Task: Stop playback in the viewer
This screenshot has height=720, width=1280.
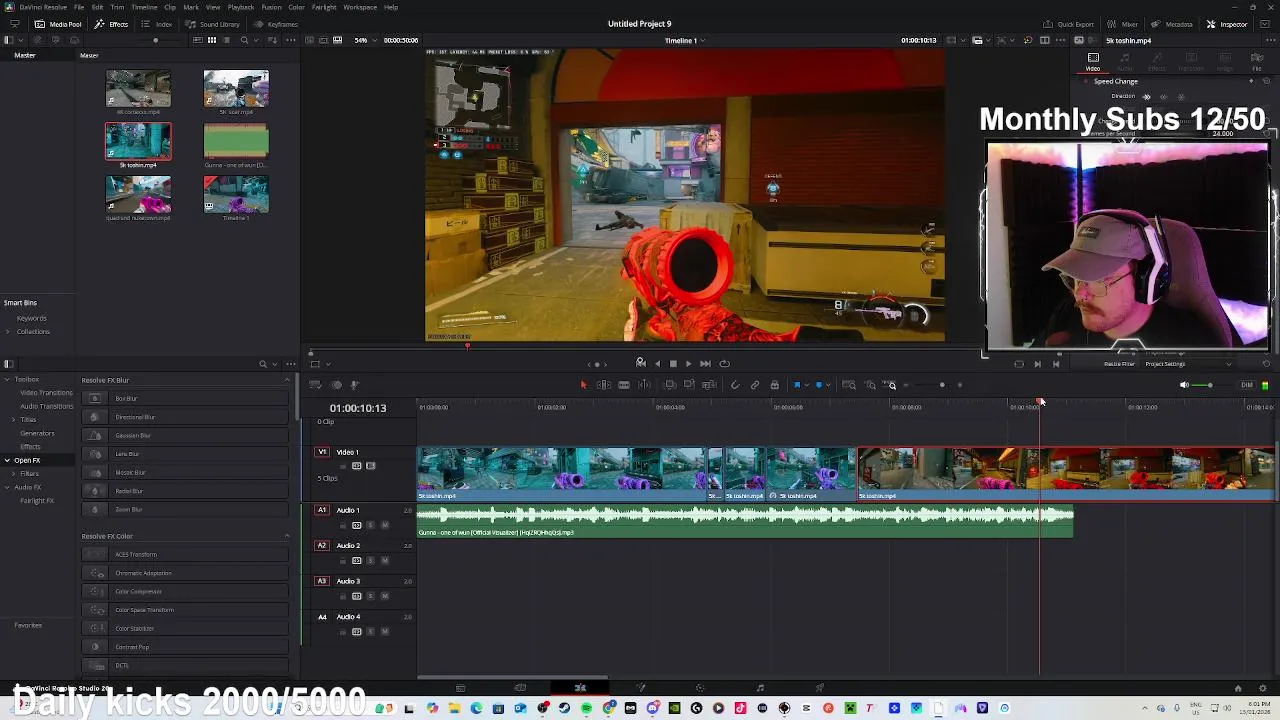Action: (x=673, y=364)
